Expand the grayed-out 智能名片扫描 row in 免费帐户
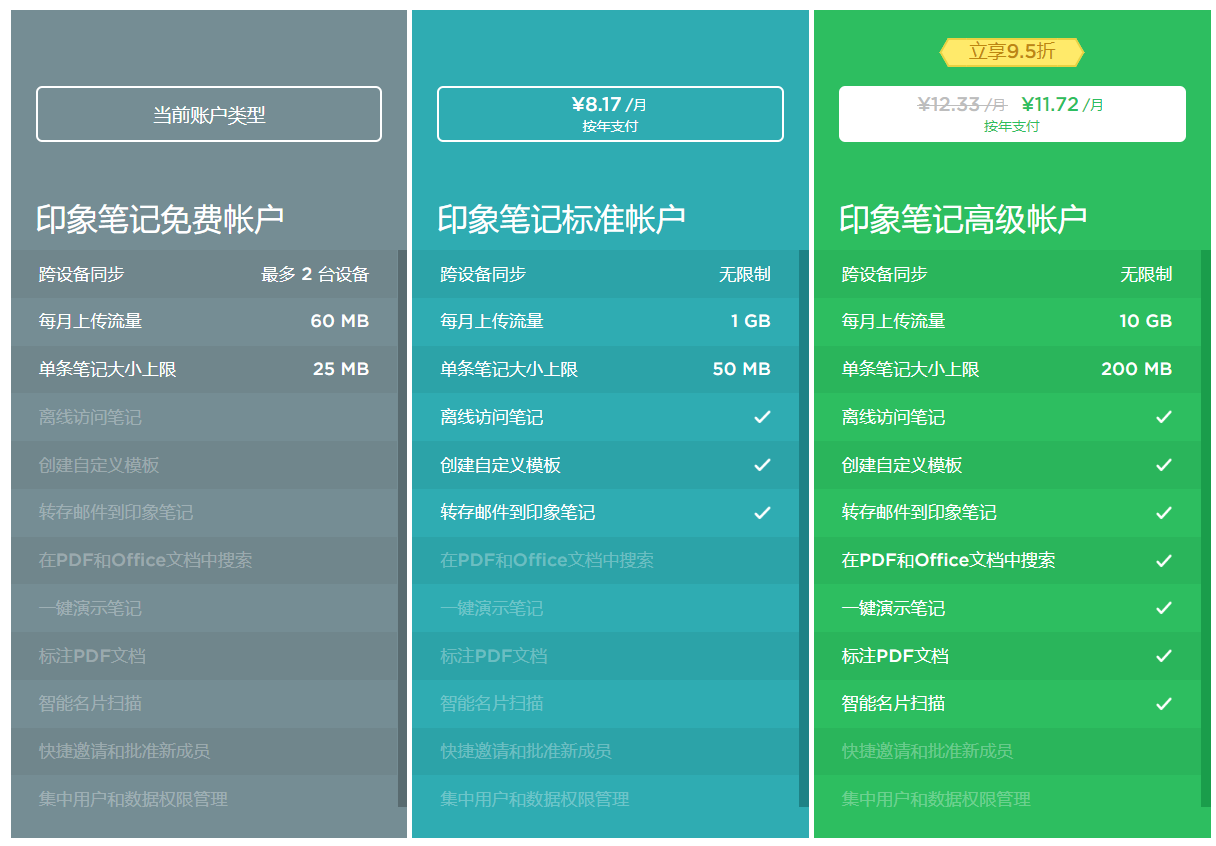 (208, 704)
